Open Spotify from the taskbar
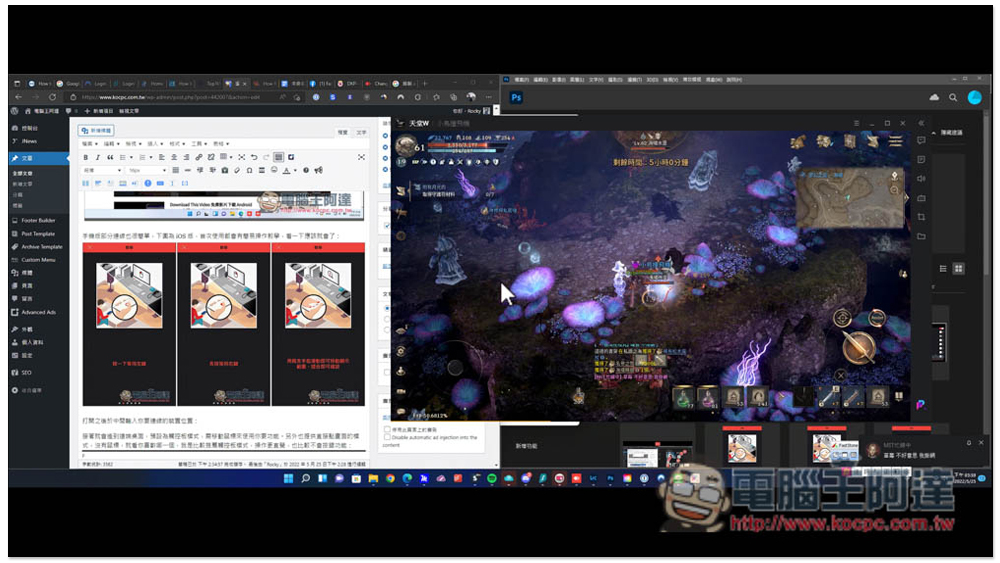Screen dimensions: 1000x563 tap(492, 478)
